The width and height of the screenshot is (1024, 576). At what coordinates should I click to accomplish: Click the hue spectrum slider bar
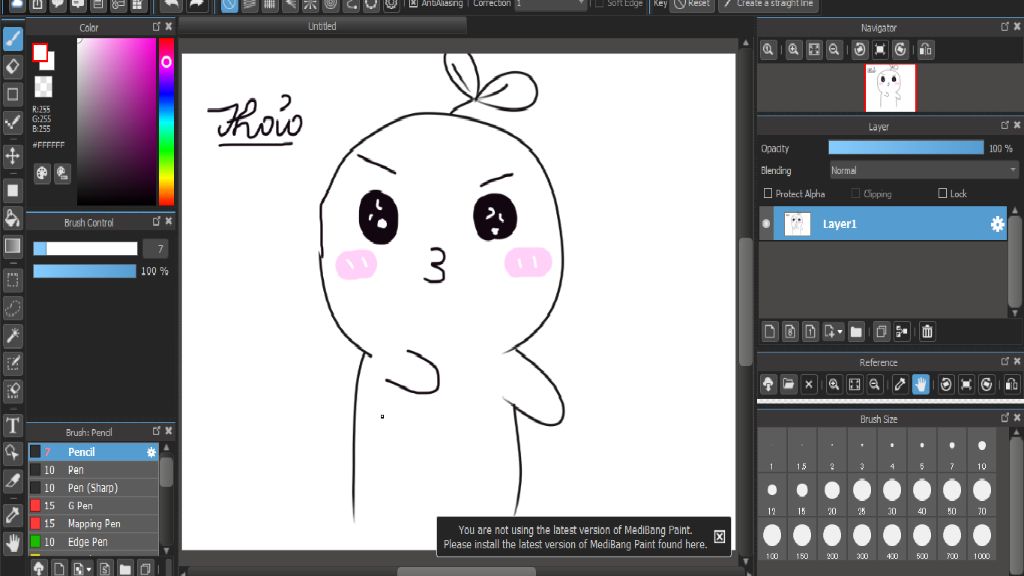(167, 121)
